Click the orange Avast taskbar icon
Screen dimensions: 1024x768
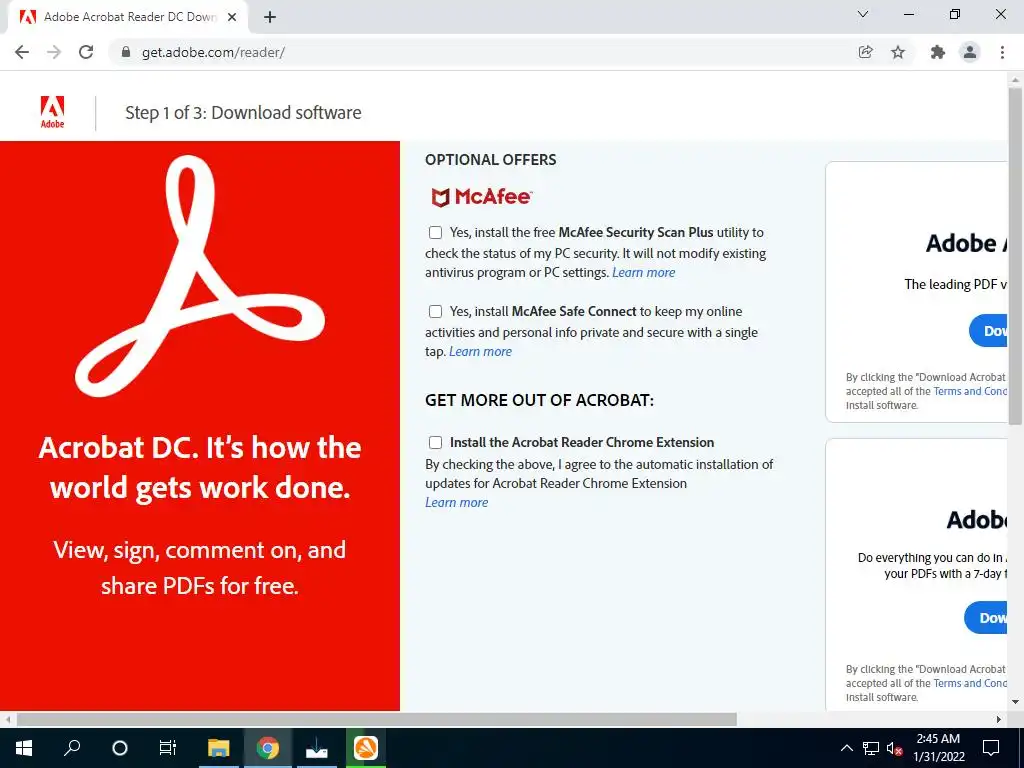366,748
